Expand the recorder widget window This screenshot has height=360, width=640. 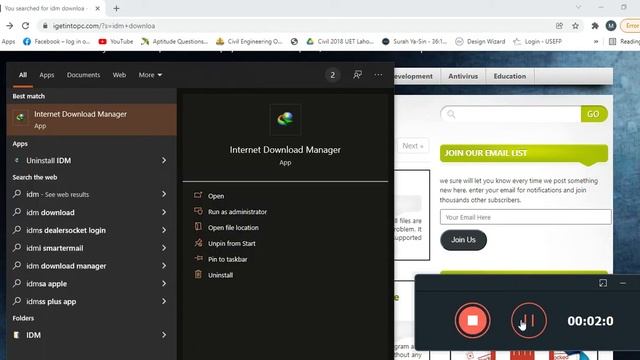click(603, 283)
